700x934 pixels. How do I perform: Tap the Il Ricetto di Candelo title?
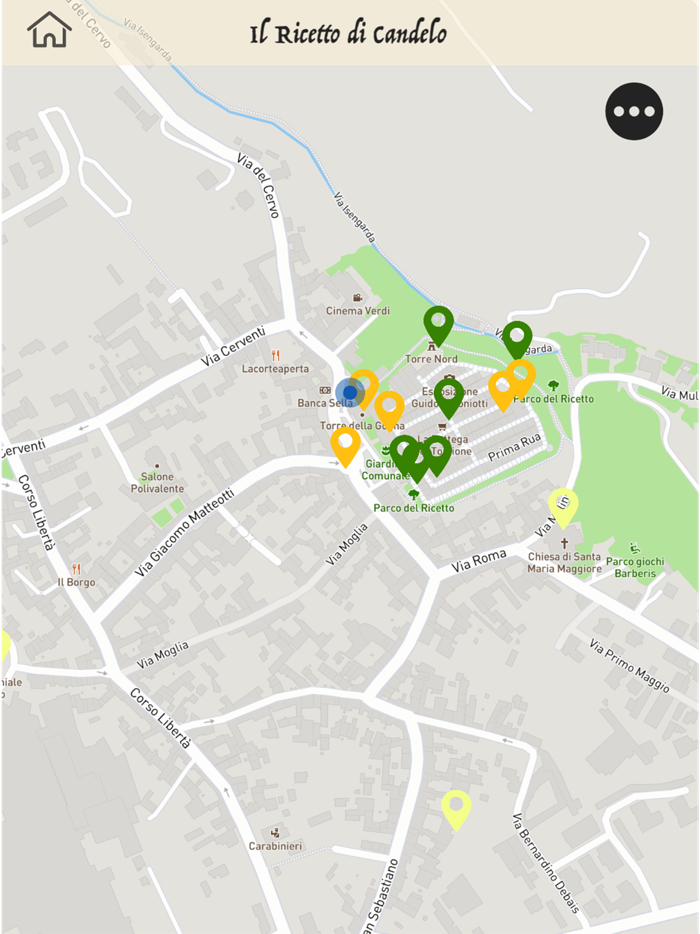pyautogui.click(x=349, y=33)
